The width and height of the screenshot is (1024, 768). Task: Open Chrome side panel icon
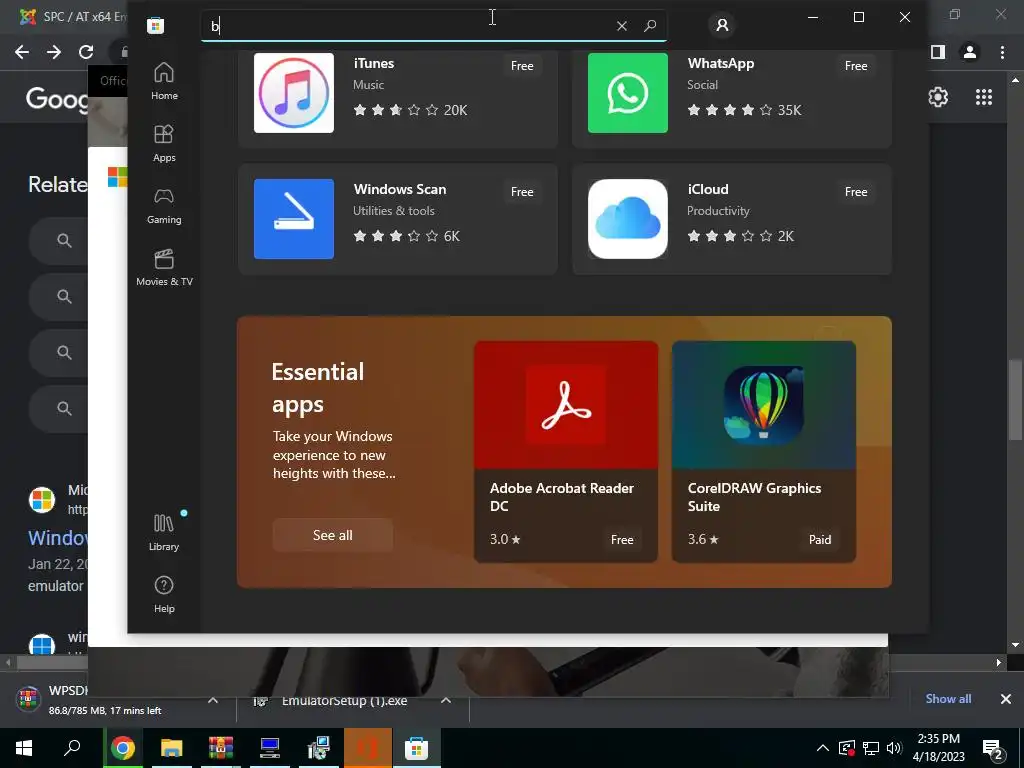point(938,52)
